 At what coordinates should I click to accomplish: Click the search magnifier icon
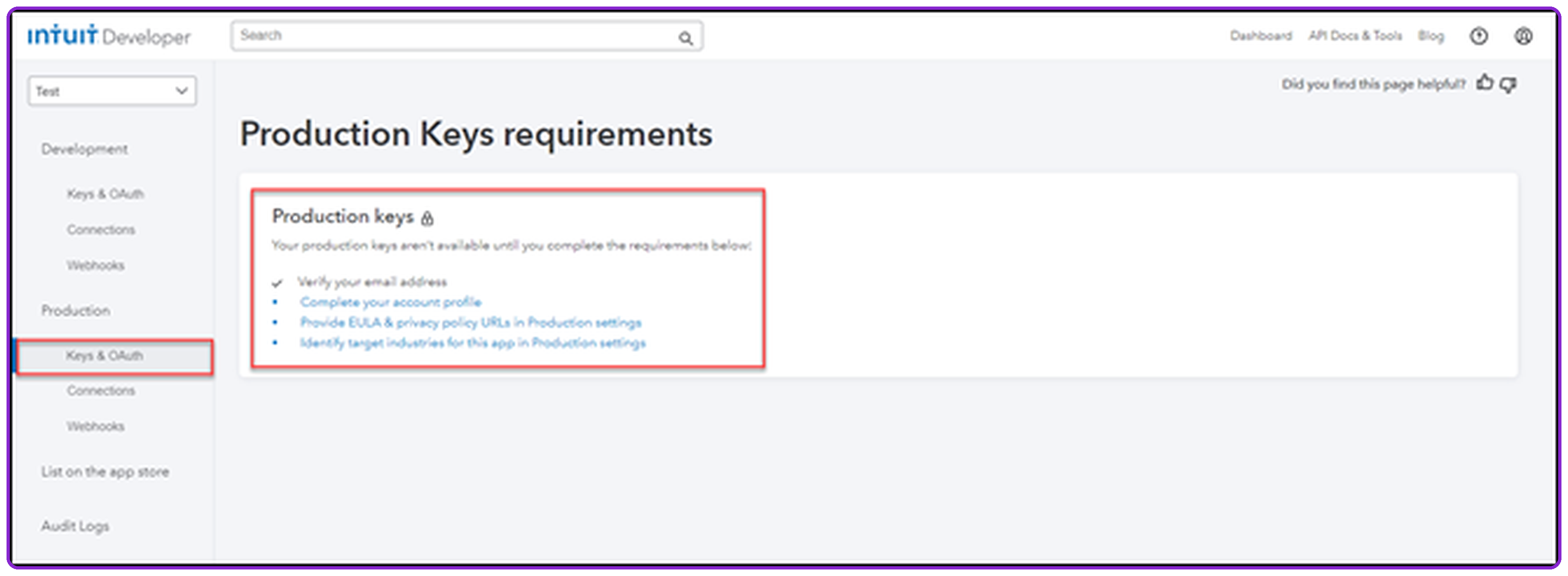tap(686, 38)
